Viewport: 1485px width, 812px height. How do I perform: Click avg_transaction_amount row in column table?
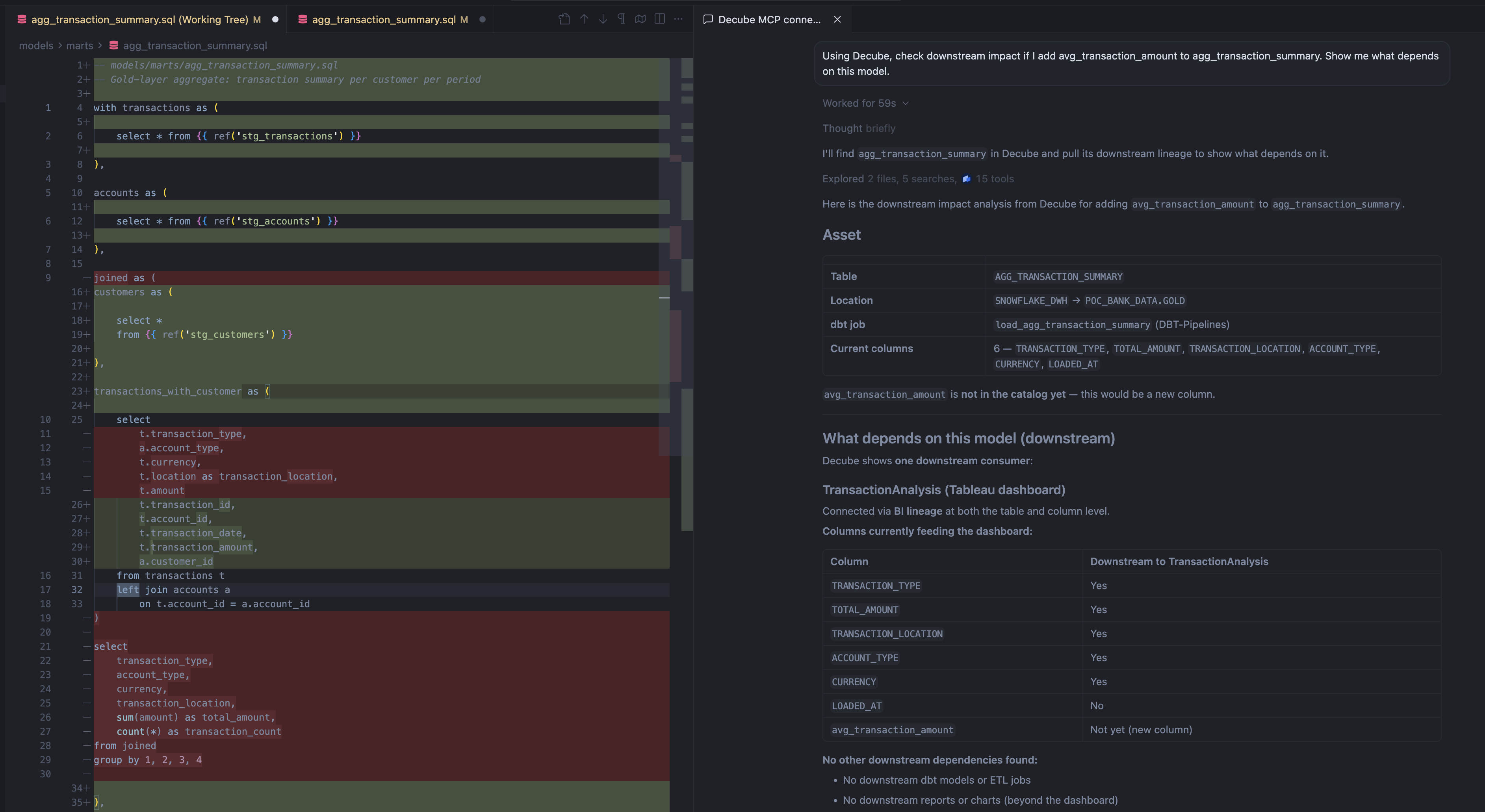pyautogui.click(x=1132, y=730)
